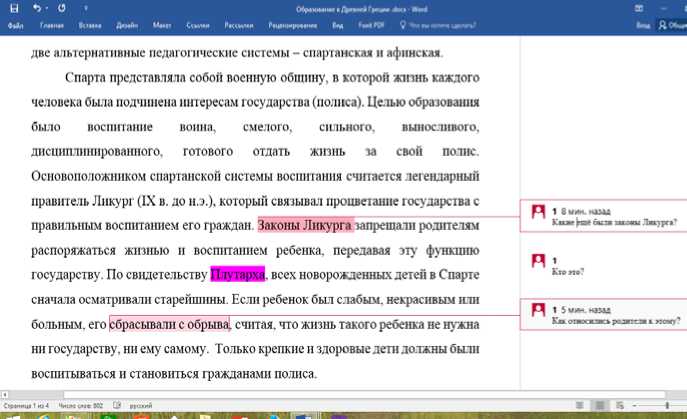Click the horizontal scrollbar below the document
The image size is (687, 419).
tap(300, 394)
